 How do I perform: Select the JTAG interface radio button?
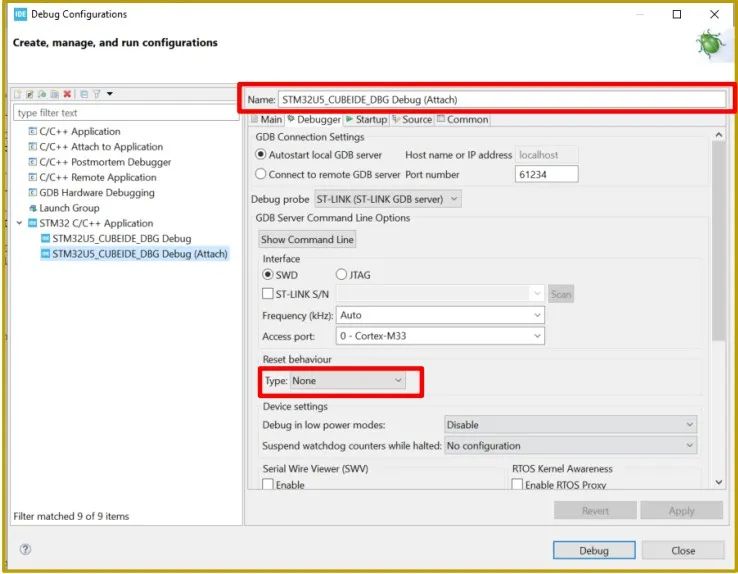click(342, 275)
